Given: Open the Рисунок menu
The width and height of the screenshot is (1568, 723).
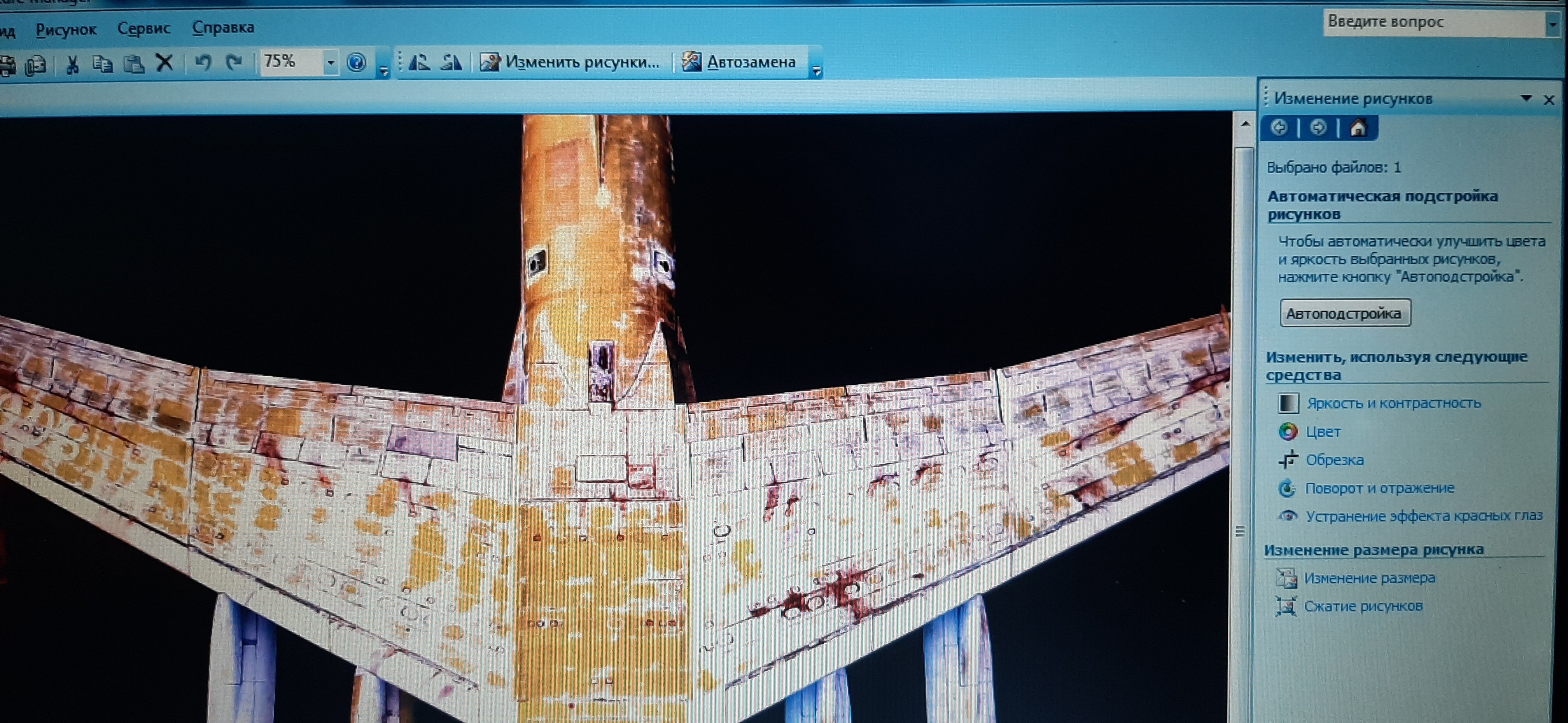Looking at the screenshot, I should click(x=66, y=29).
